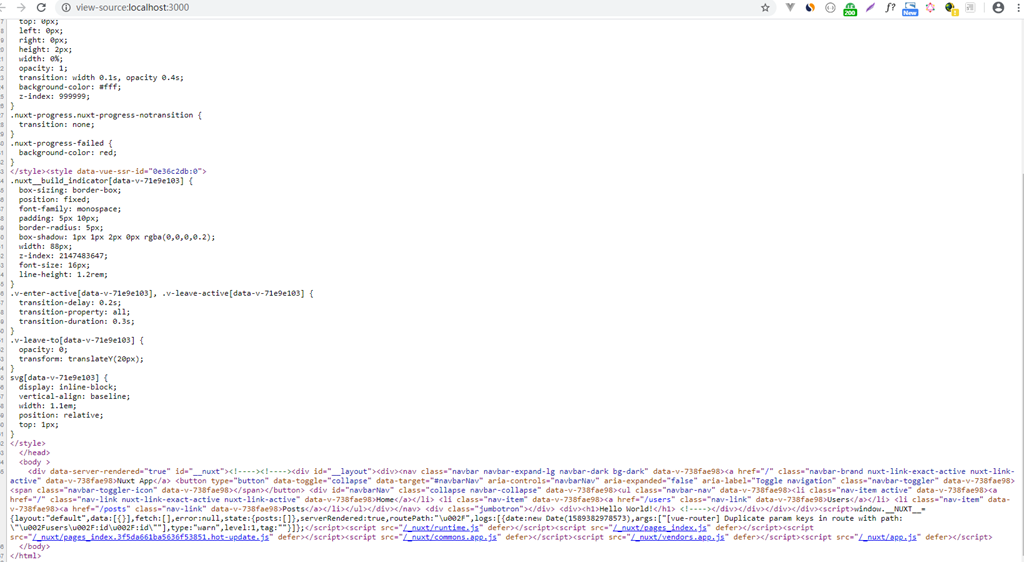Open the blue New badge extension
Image resolution: width=1024 pixels, height=562 pixels.
coord(910,8)
